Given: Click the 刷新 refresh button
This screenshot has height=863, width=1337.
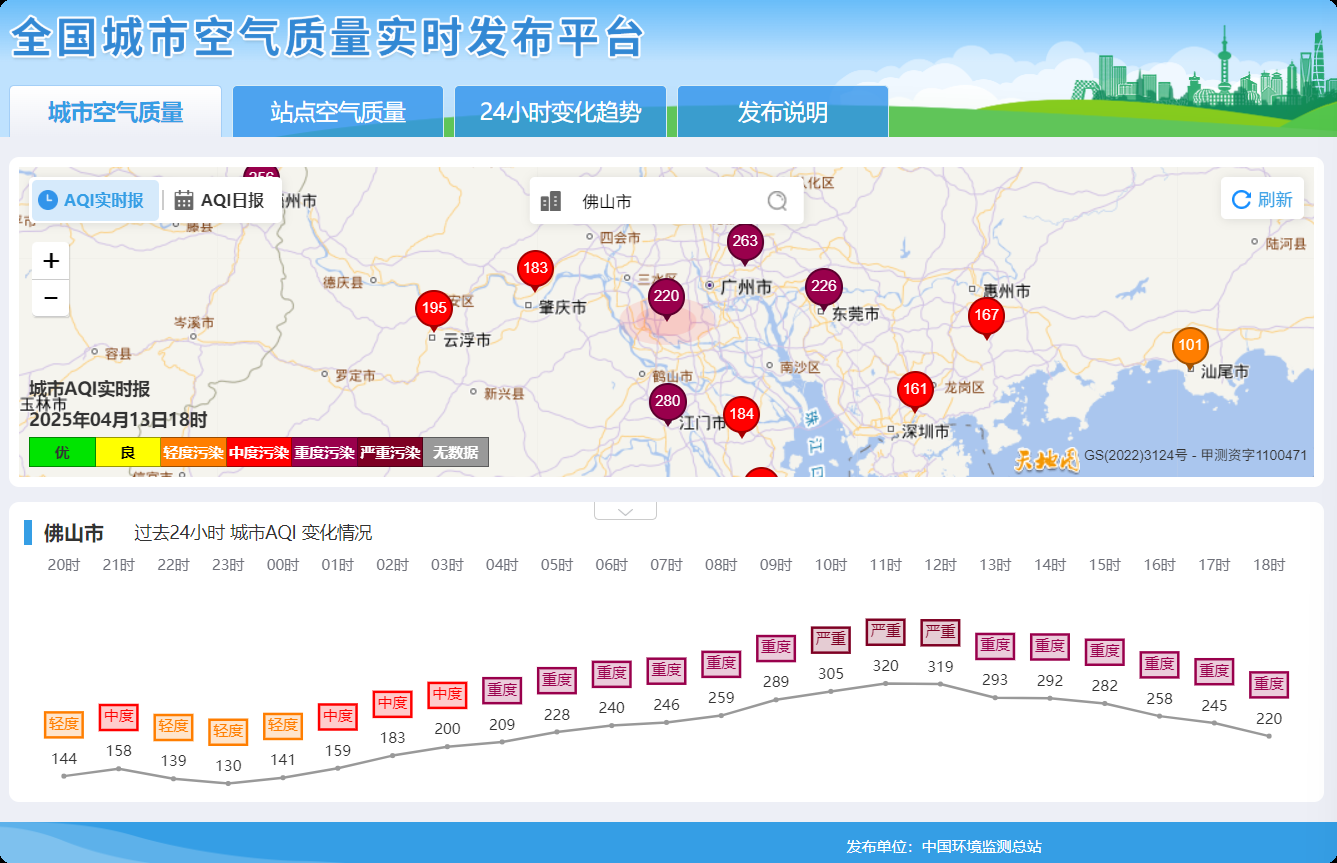Looking at the screenshot, I should click(x=1262, y=199).
